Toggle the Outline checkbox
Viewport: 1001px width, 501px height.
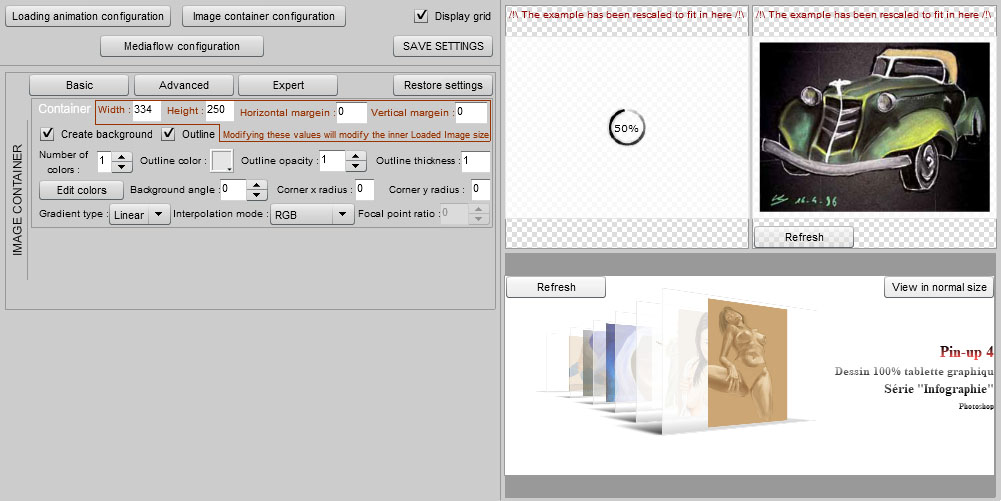169,133
